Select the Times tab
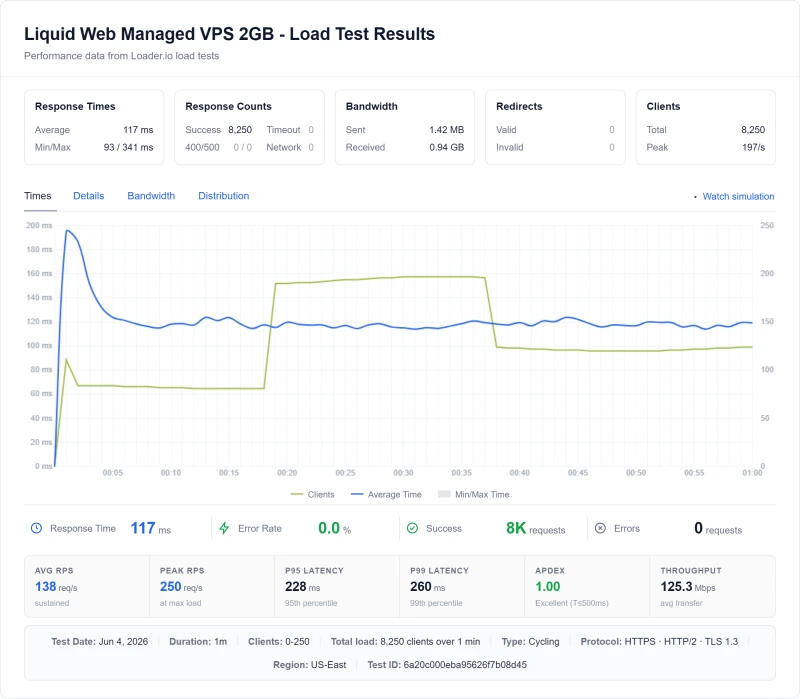The height and width of the screenshot is (699, 800). pyautogui.click(x=38, y=196)
